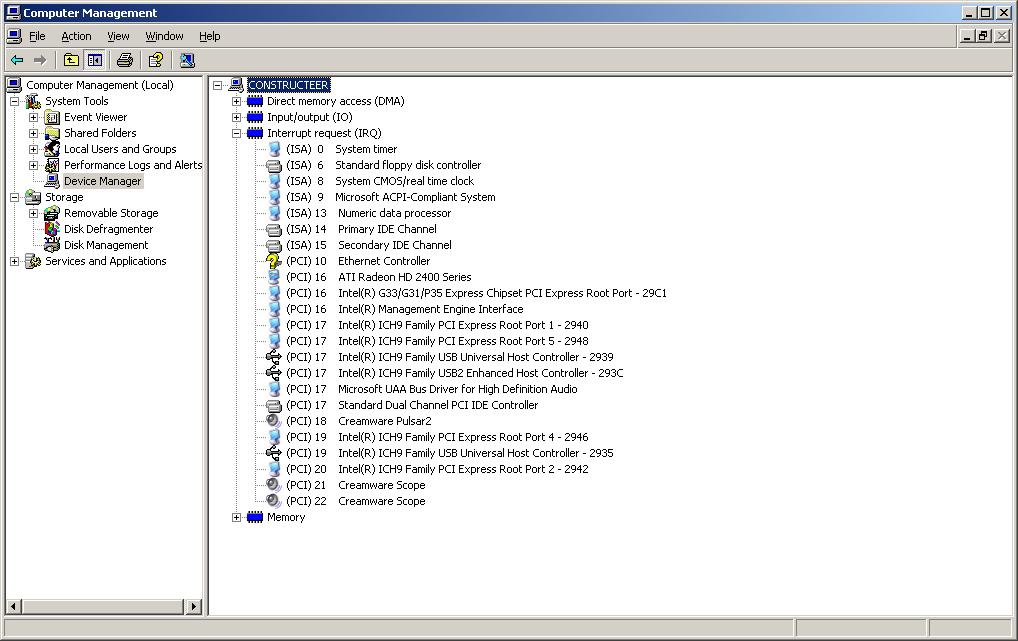Collapse the Storage tree node
This screenshot has width=1018, height=641.
14,197
